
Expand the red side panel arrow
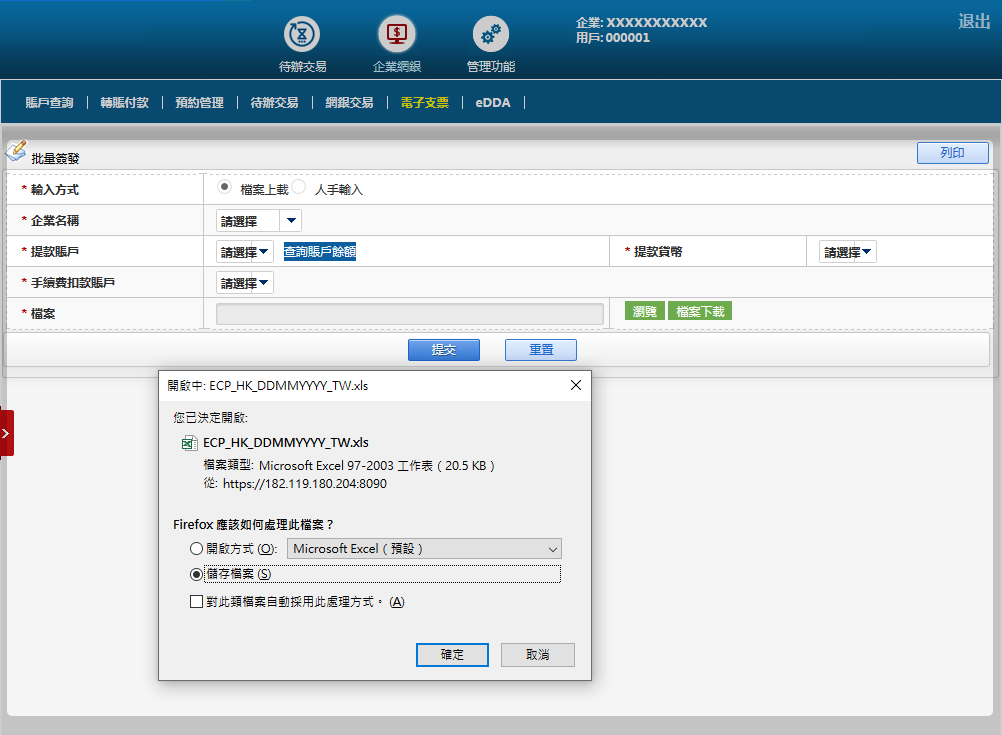(x=6, y=433)
